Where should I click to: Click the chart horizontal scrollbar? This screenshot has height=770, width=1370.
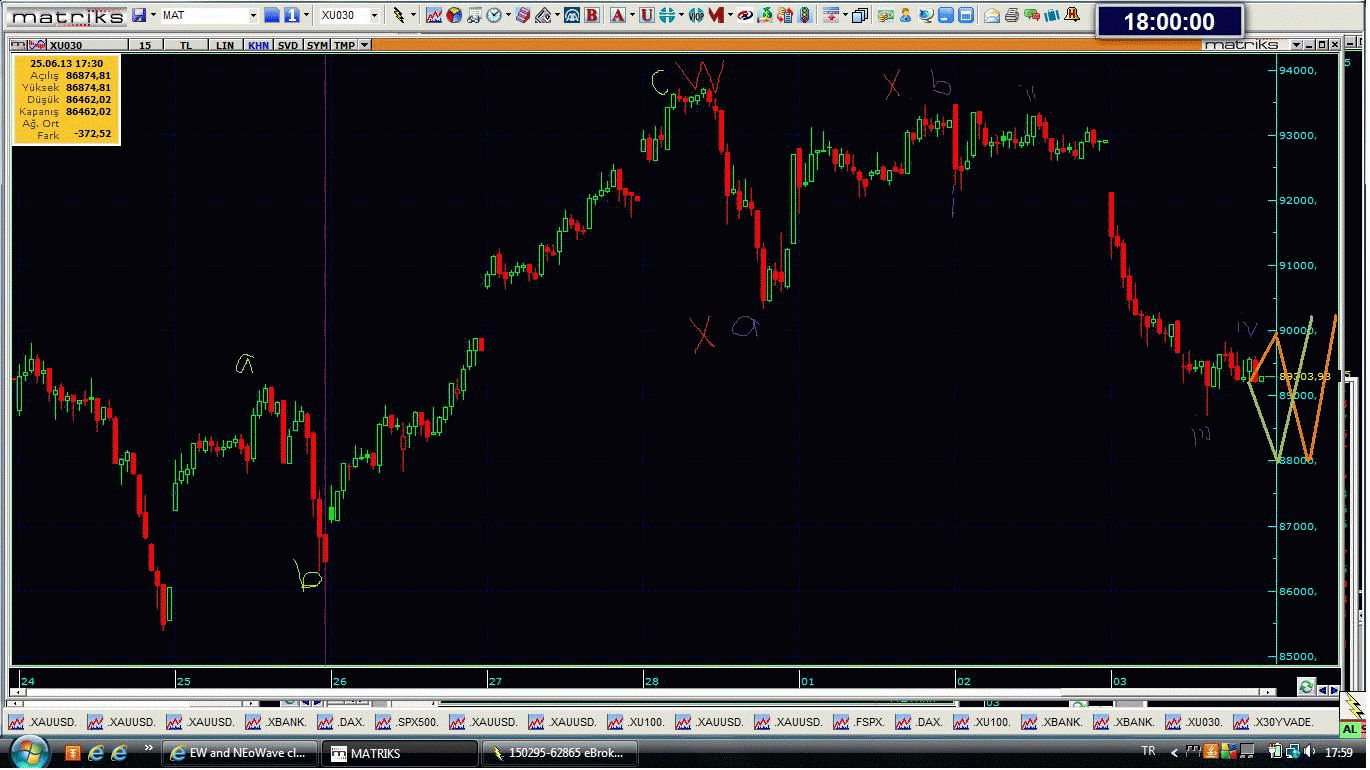pos(645,691)
